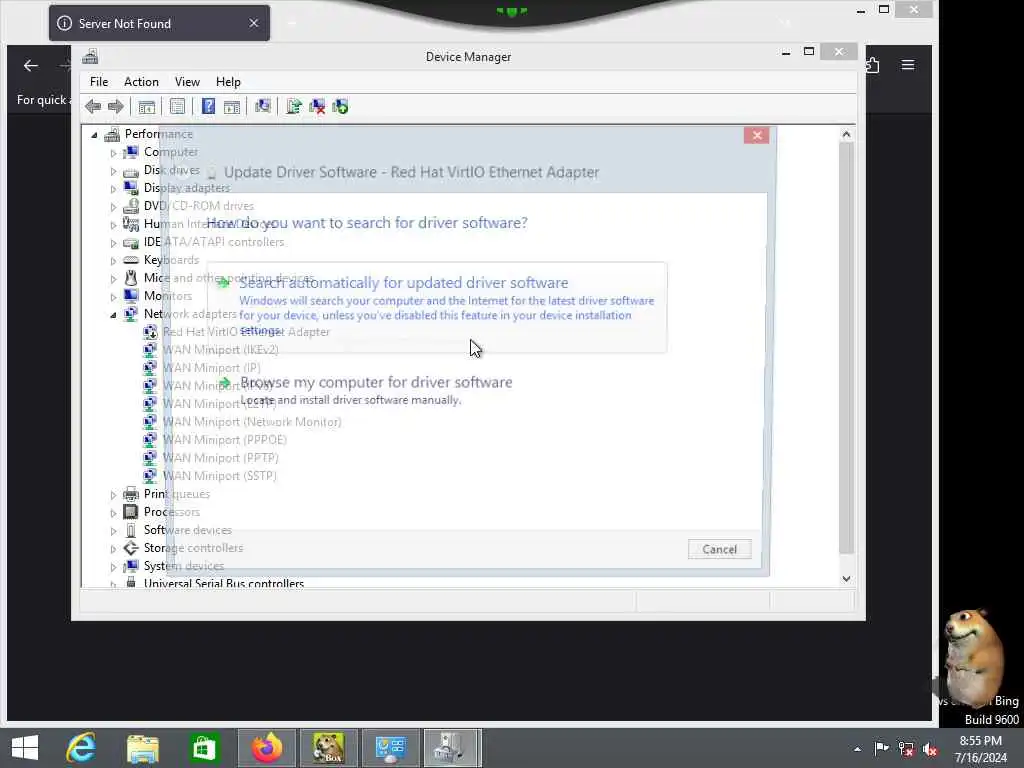Click the Update Driver Software toolbar icon
Screen dimensions: 1024x768
pyautogui.click(x=293, y=106)
